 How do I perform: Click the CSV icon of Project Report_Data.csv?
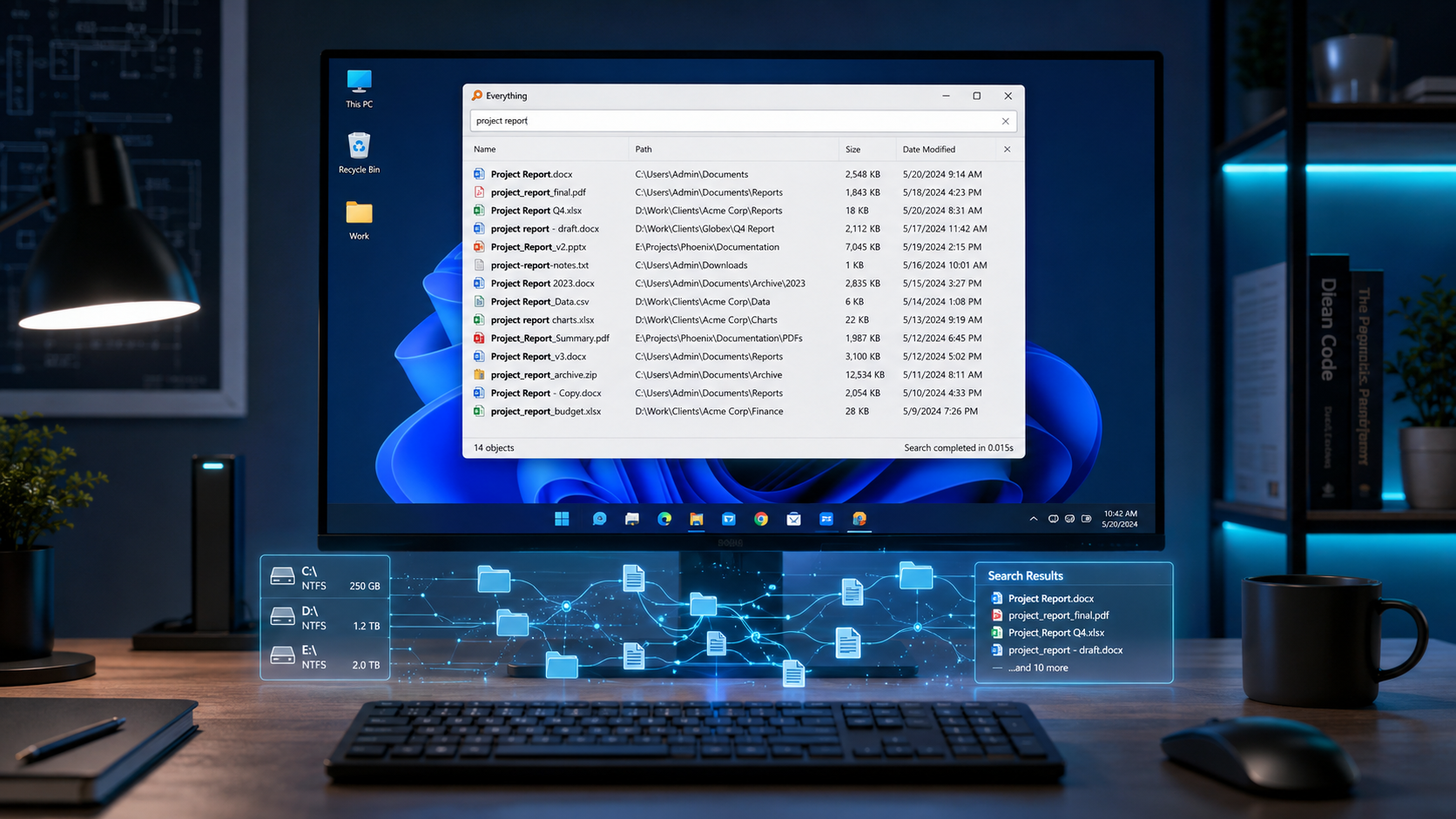tap(479, 302)
